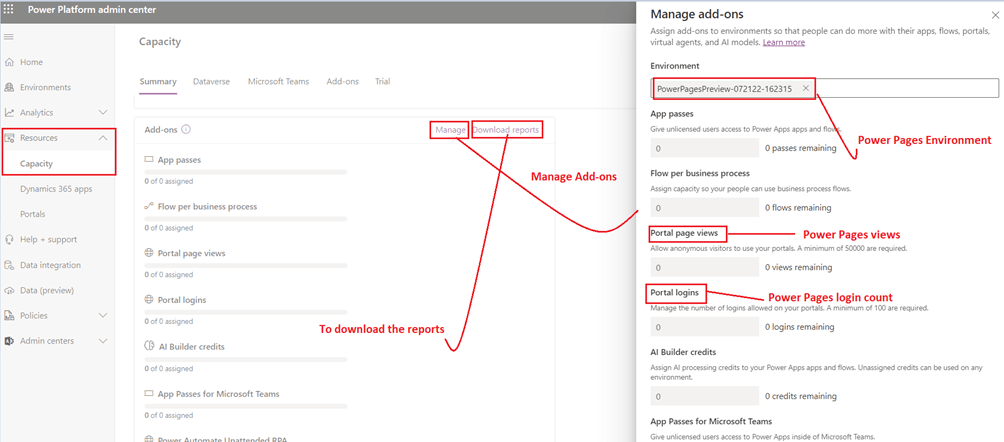Collapse the Resources section chevron
The height and width of the screenshot is (442, 1004).
pyautogui.click(x=103, y=138)
